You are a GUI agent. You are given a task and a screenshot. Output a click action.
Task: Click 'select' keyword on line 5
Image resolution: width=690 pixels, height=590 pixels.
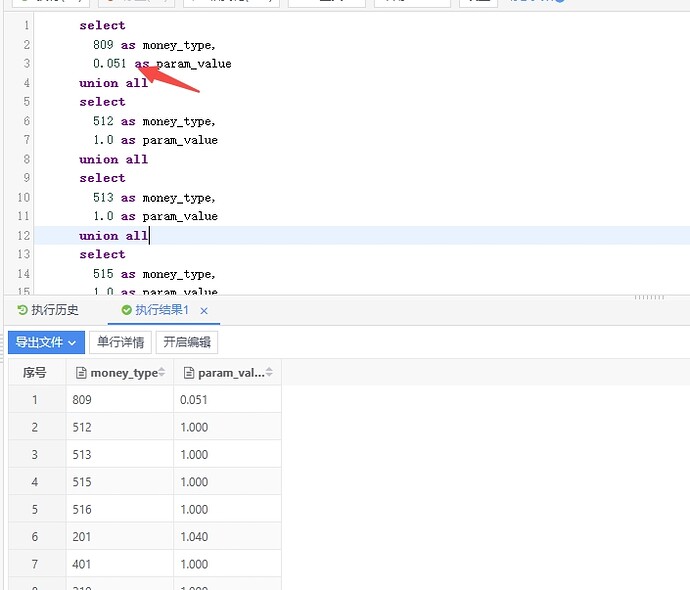102,102
